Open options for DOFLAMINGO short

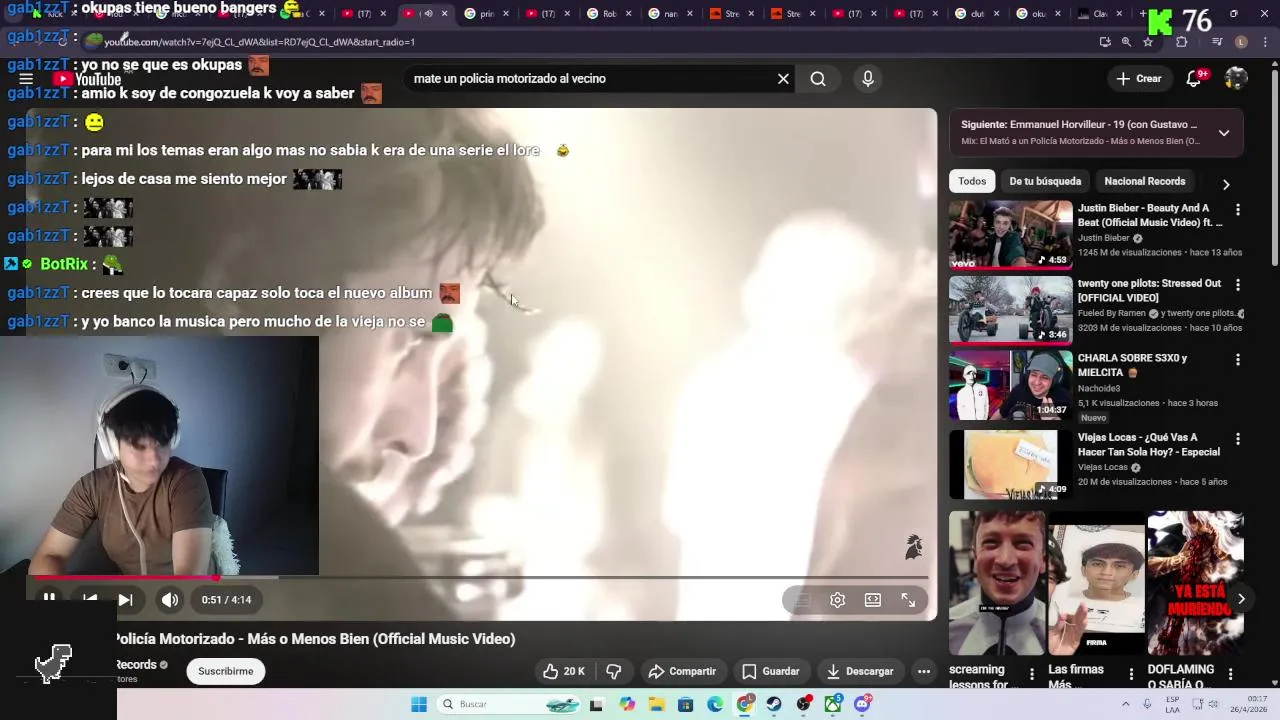[x=1230, y=674]
